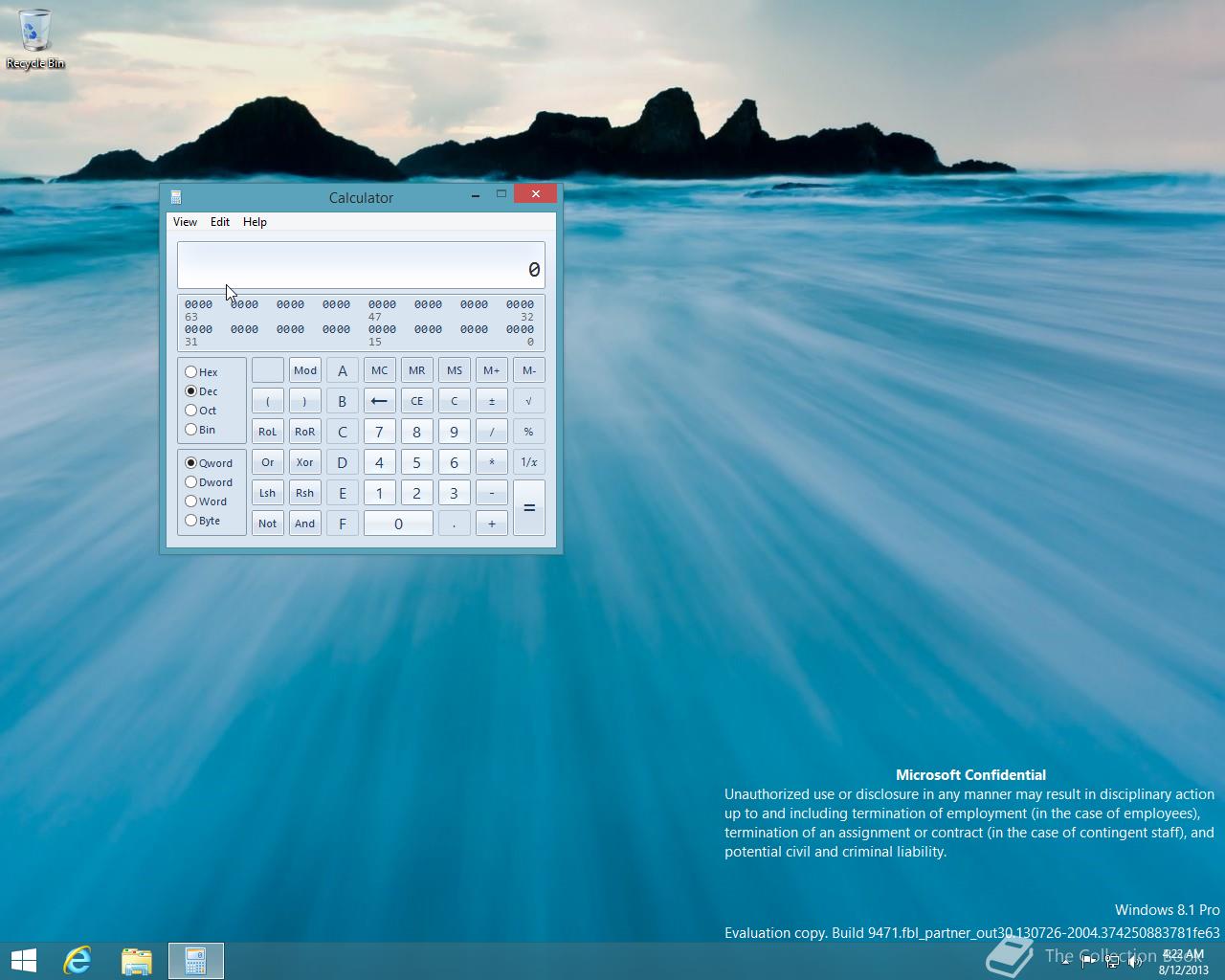The height and width of the screenshot is (980, 1225).
Task: Click the Not button
Action: pyautogui.click(x=267, y=523)
